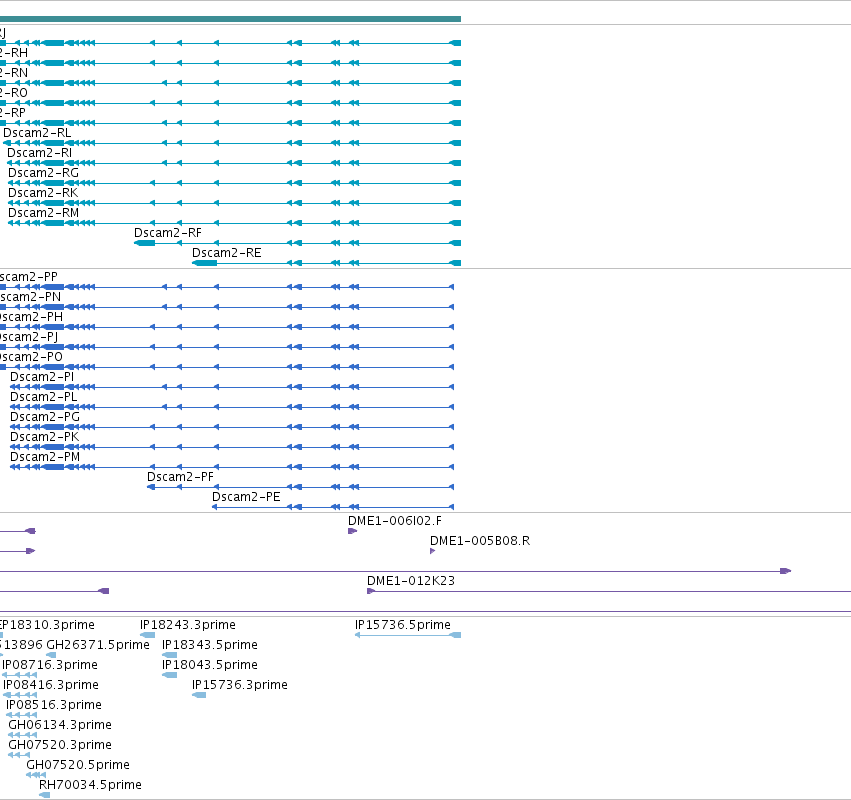
Task: Select the GH06134.3prime EST label
Action: 60,726
